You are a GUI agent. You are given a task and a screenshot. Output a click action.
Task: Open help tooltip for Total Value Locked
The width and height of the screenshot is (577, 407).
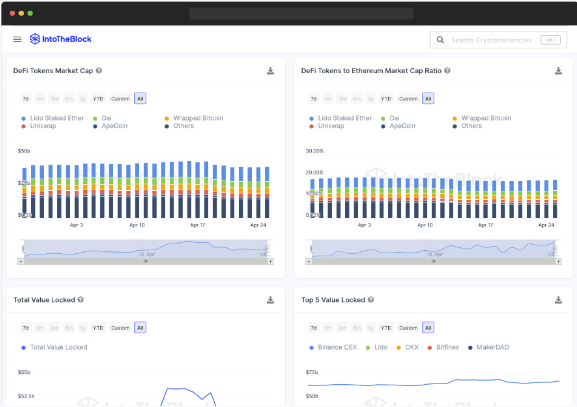[81, 300]
